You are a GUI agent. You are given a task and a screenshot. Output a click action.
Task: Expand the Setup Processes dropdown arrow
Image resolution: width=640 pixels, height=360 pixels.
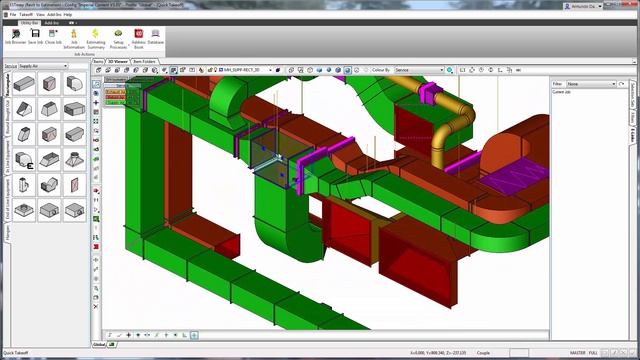(129, 44)
